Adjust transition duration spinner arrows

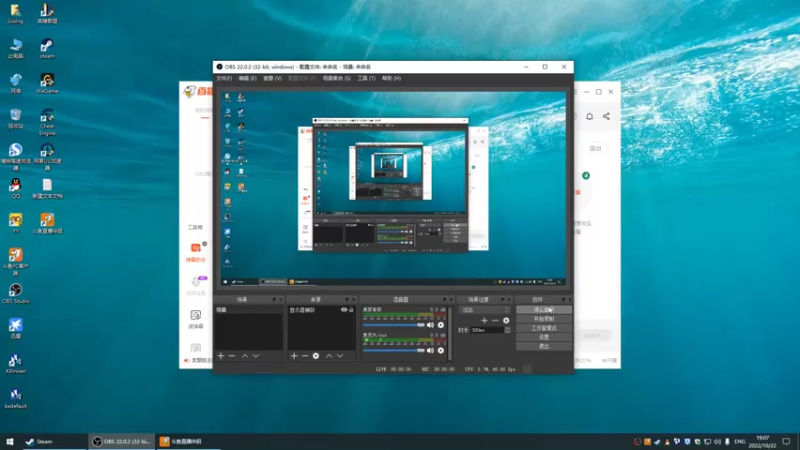(x=507, y=330)
